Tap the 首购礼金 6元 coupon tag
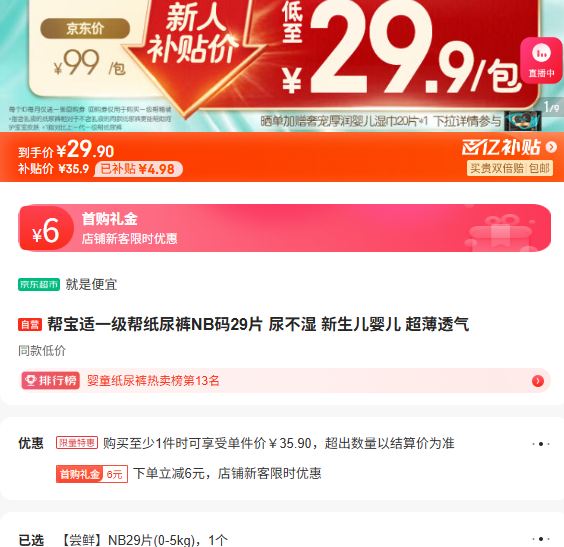564x547 pixels. point(92,474)
